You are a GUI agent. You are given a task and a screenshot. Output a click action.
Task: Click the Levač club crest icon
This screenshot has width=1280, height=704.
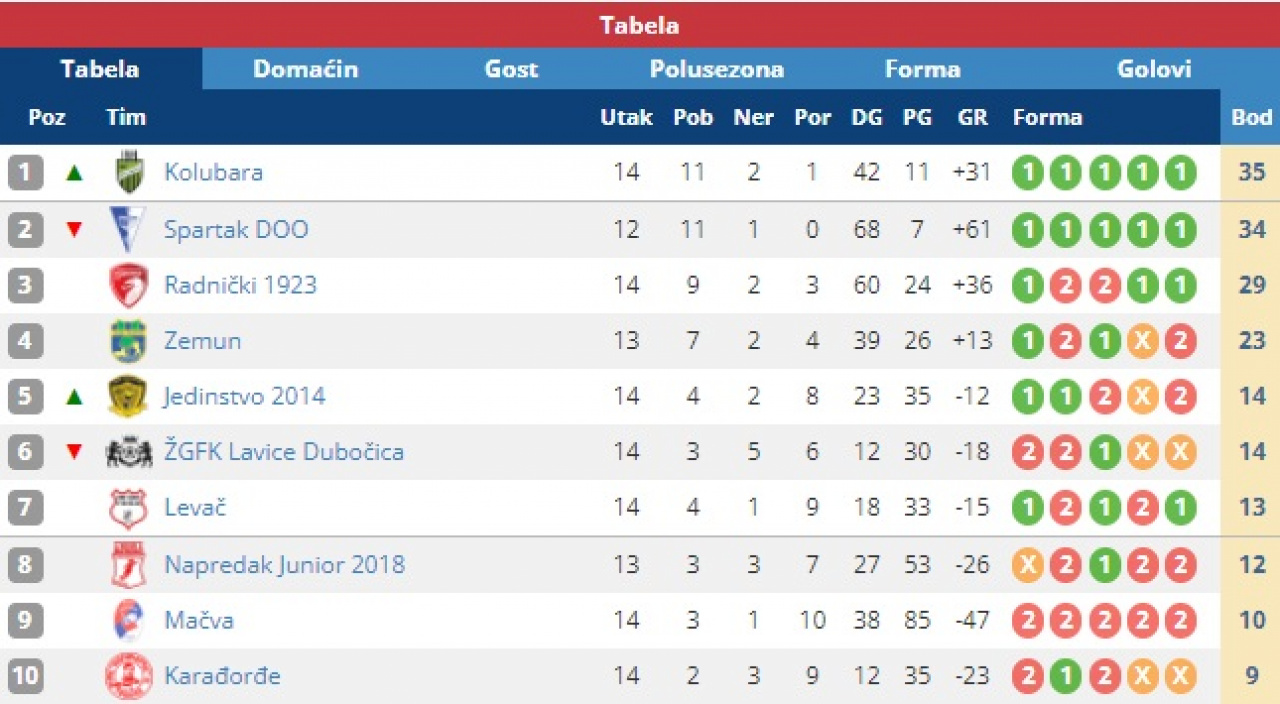pos(128,508)
